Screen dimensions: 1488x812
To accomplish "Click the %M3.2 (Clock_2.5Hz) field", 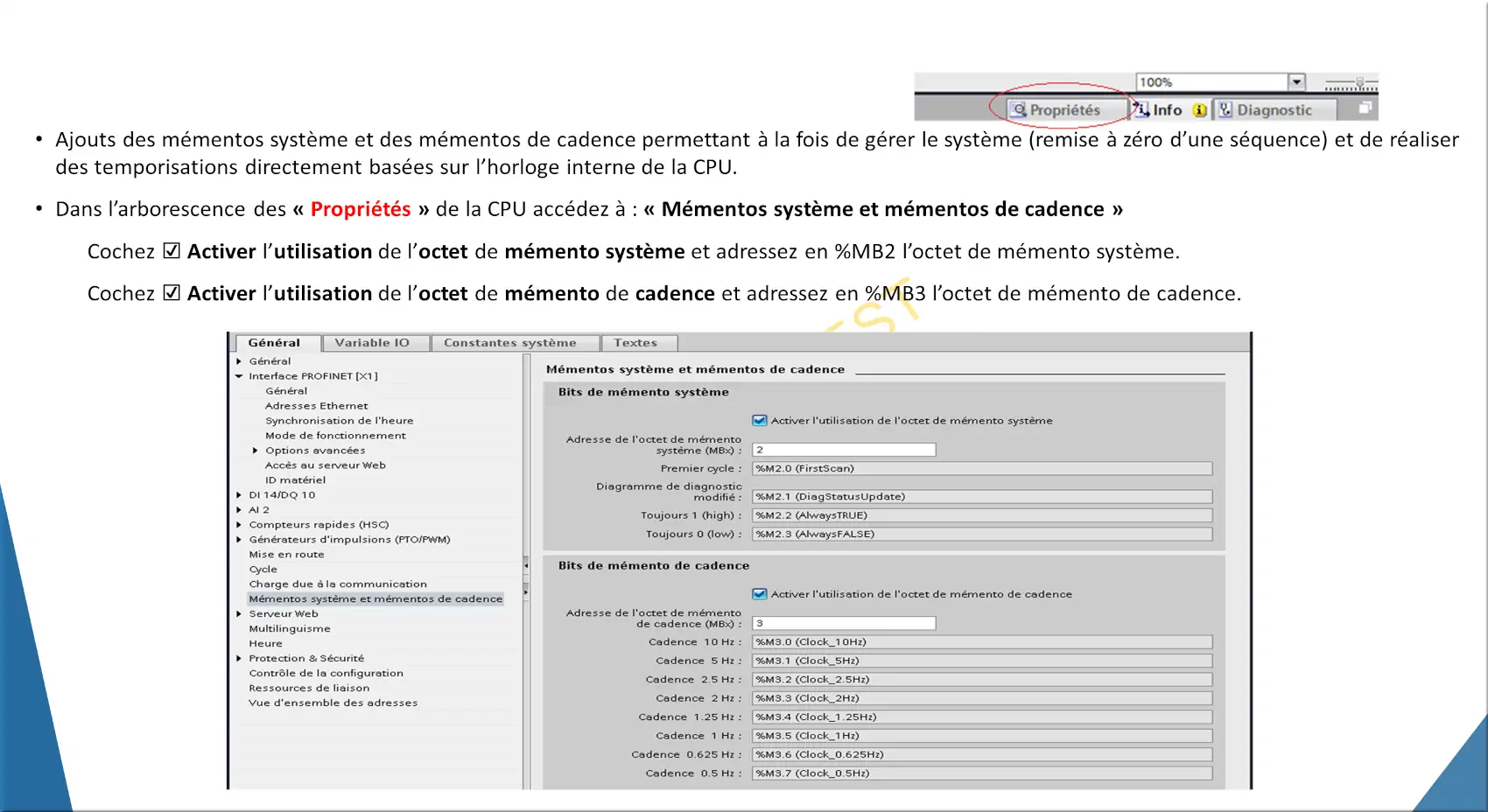I will tap(982, 680).
